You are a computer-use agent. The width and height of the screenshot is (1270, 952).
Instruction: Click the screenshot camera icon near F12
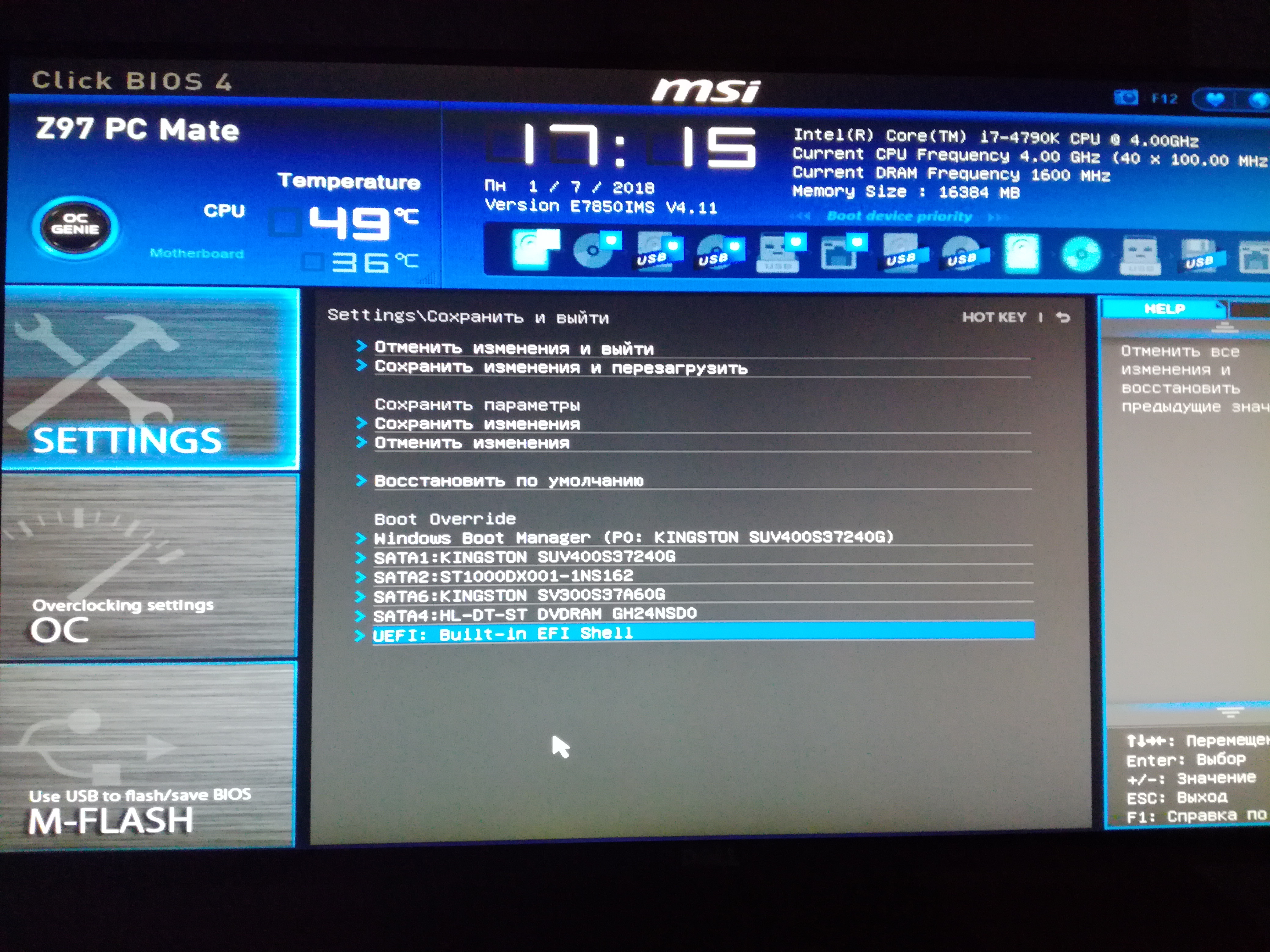tap(1125, 98)
